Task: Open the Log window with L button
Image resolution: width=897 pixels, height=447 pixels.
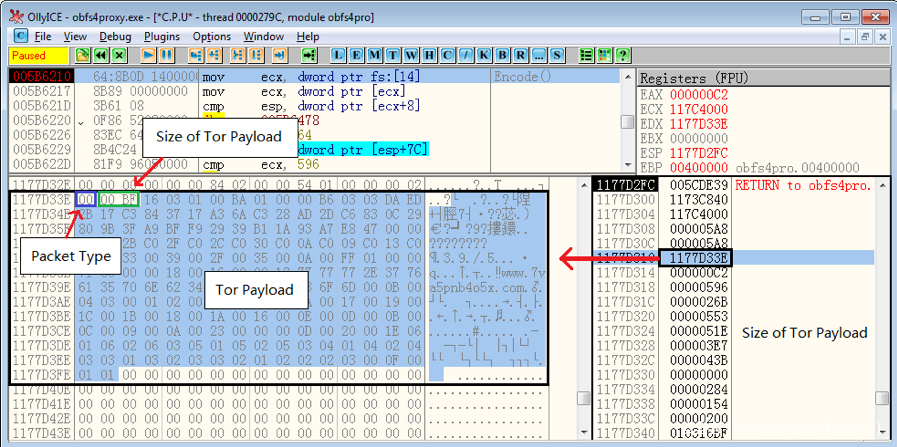Action: point(339,55)
